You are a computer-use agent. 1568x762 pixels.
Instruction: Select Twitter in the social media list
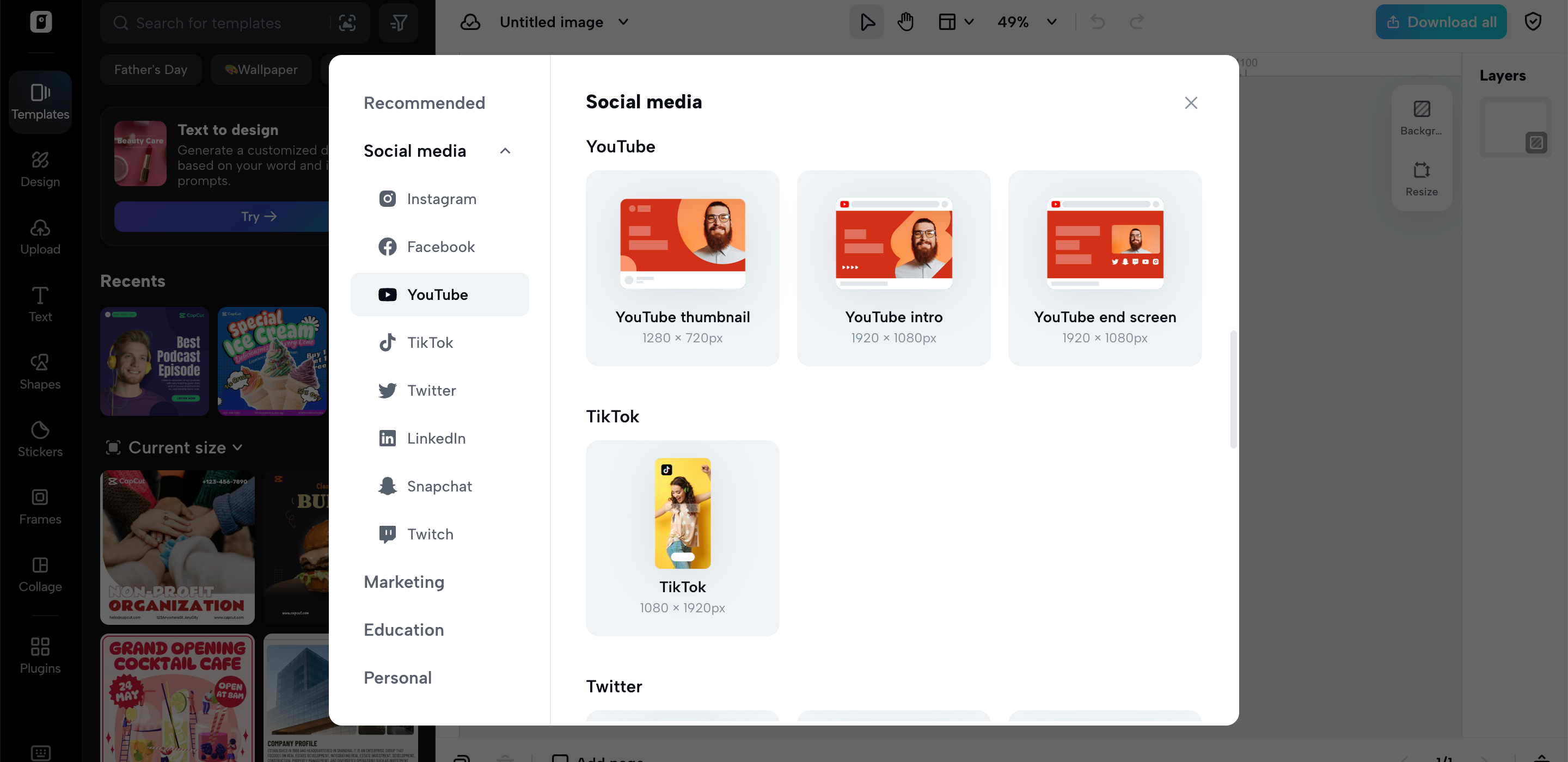[x=431, y=390]
